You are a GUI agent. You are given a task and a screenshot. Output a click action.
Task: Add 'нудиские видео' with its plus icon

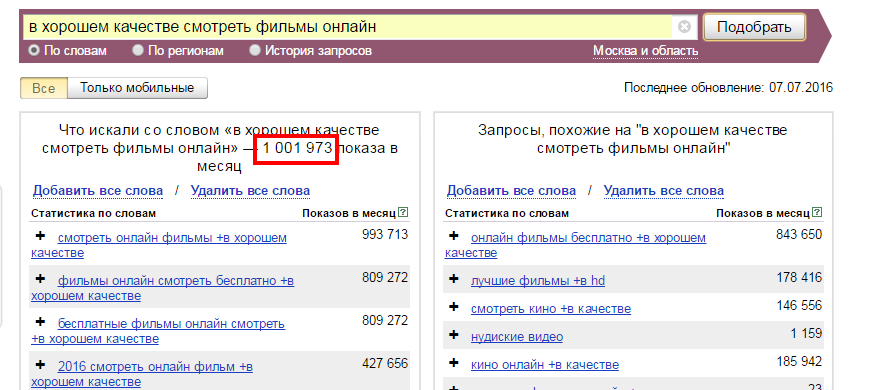[x=454, y=335]
